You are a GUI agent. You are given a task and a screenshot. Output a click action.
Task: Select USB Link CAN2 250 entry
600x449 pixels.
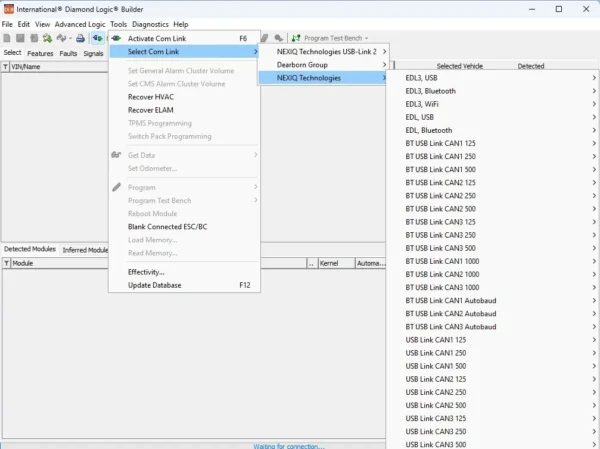pos(493,392)
